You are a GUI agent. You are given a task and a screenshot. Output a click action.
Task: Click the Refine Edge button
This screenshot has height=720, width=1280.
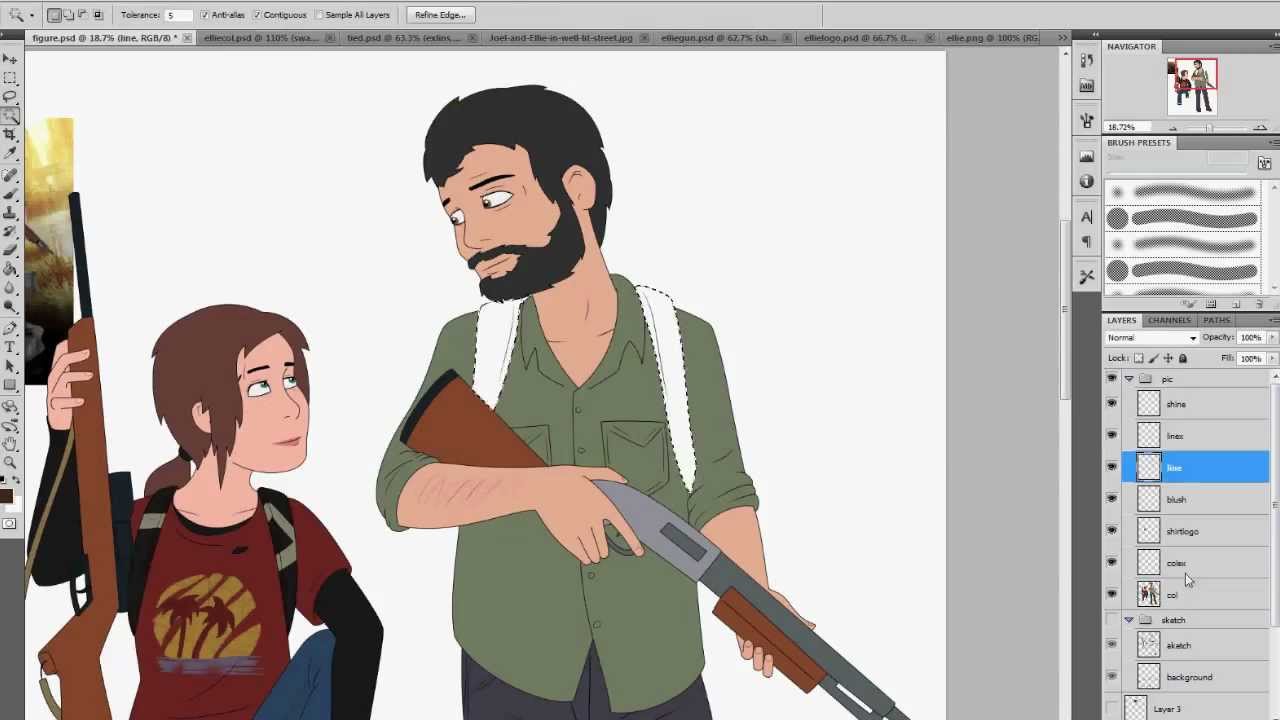[x=440, y=15]
